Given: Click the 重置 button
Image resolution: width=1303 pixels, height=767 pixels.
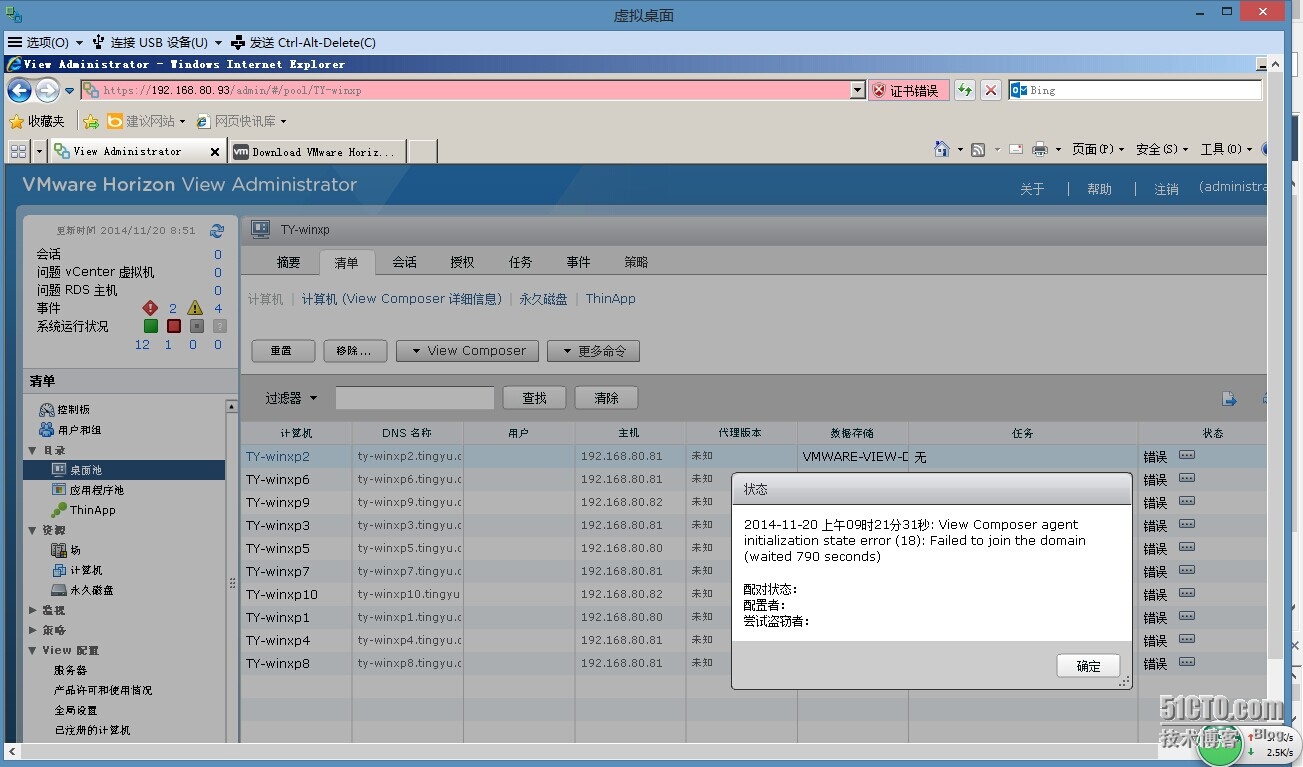Looking at the screenshot, I should point(283,351).
